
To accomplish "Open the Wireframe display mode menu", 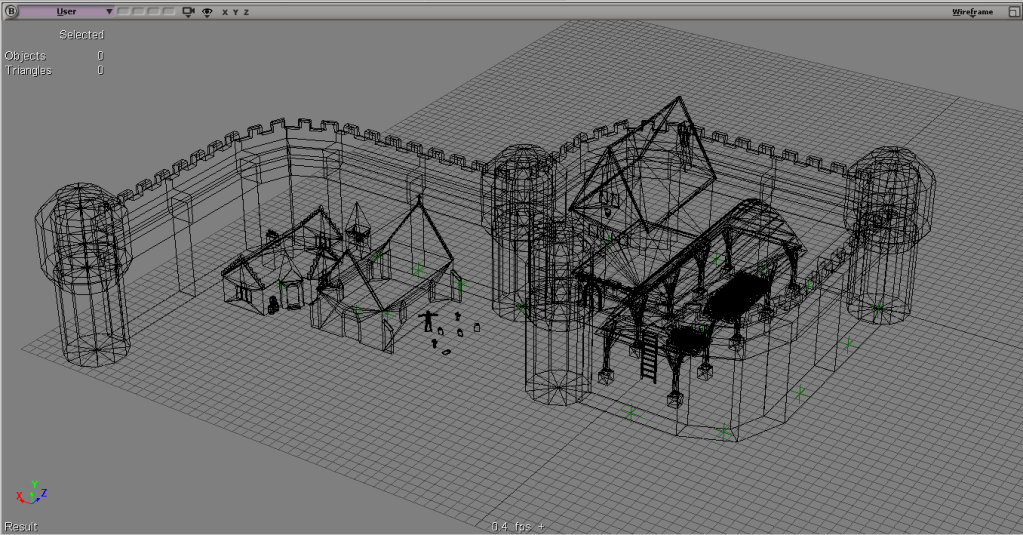I will pyautogui.click(x=972, y=12).
